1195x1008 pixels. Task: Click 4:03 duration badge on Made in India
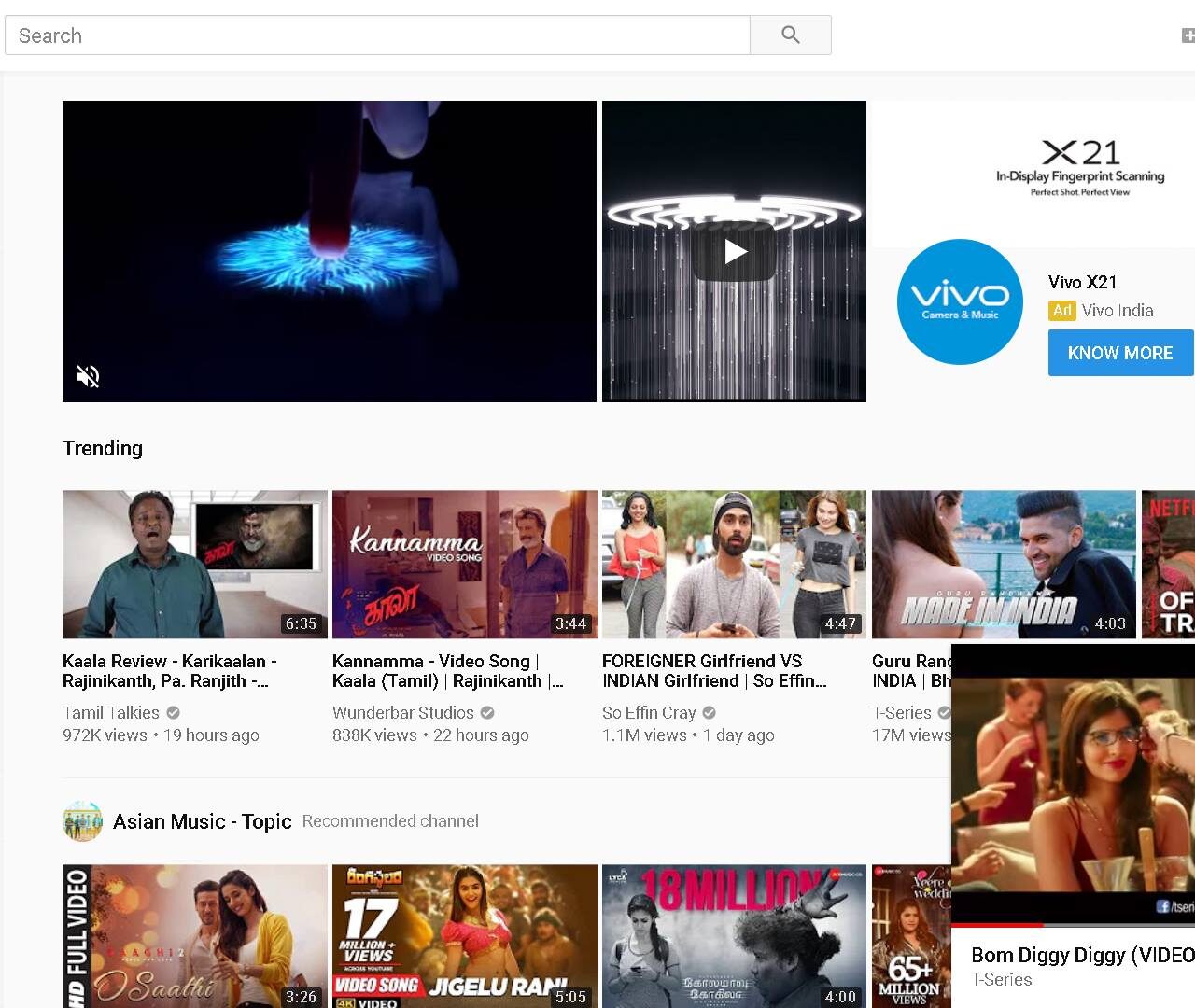(1110, 623)
